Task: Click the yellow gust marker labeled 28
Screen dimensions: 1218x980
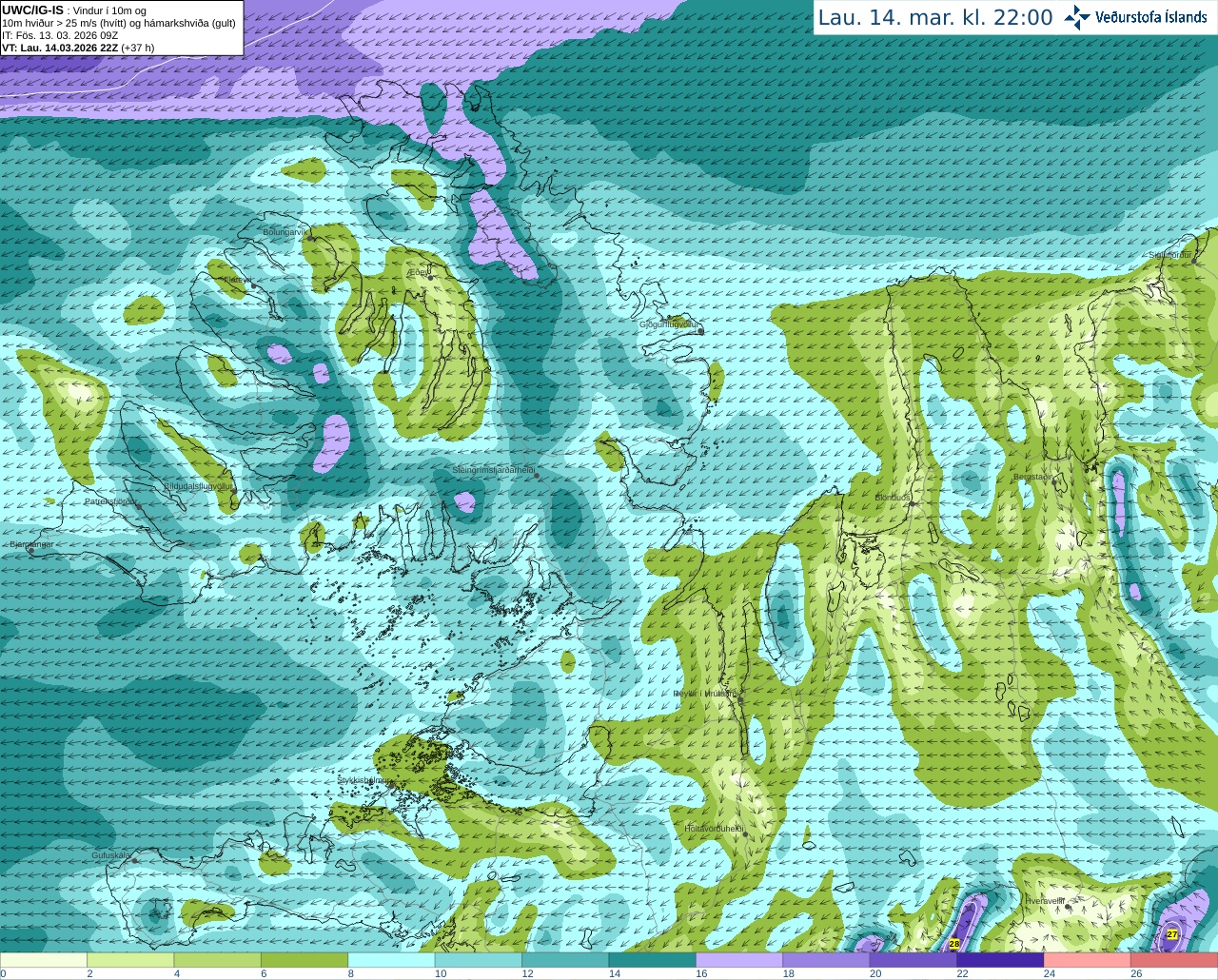Action: (954, 944)
